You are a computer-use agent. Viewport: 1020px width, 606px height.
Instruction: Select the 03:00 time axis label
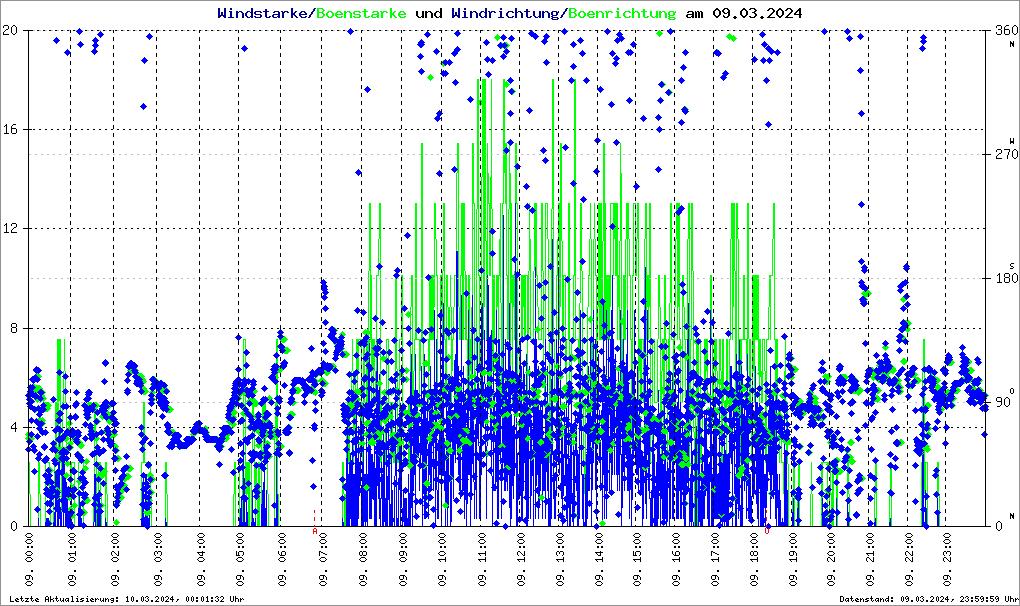(x=158, y=559)
